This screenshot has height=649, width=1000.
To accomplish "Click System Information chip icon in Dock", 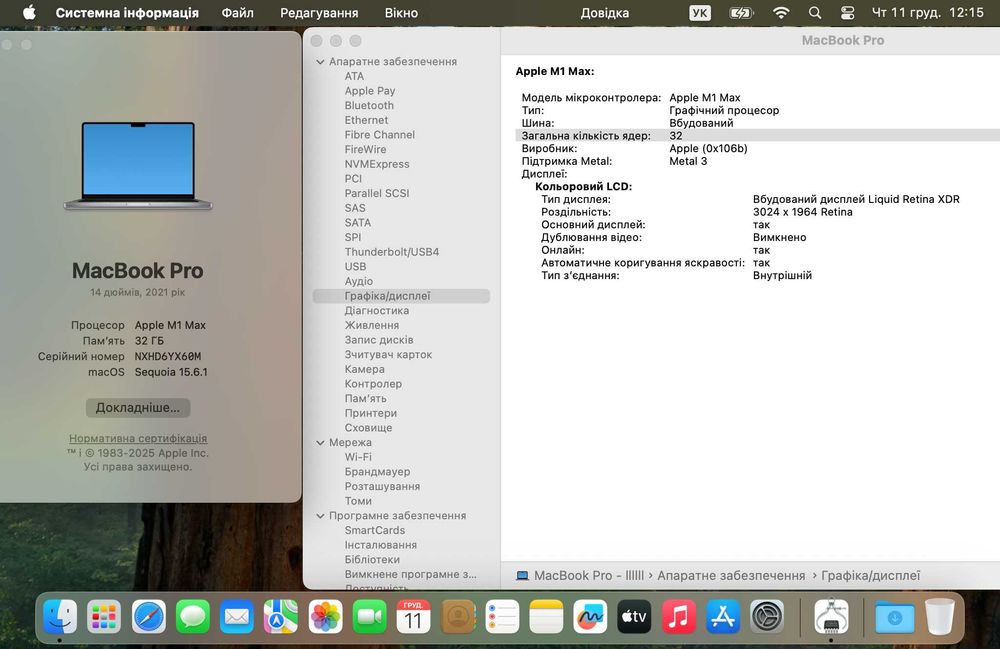I will pos(831,616).
